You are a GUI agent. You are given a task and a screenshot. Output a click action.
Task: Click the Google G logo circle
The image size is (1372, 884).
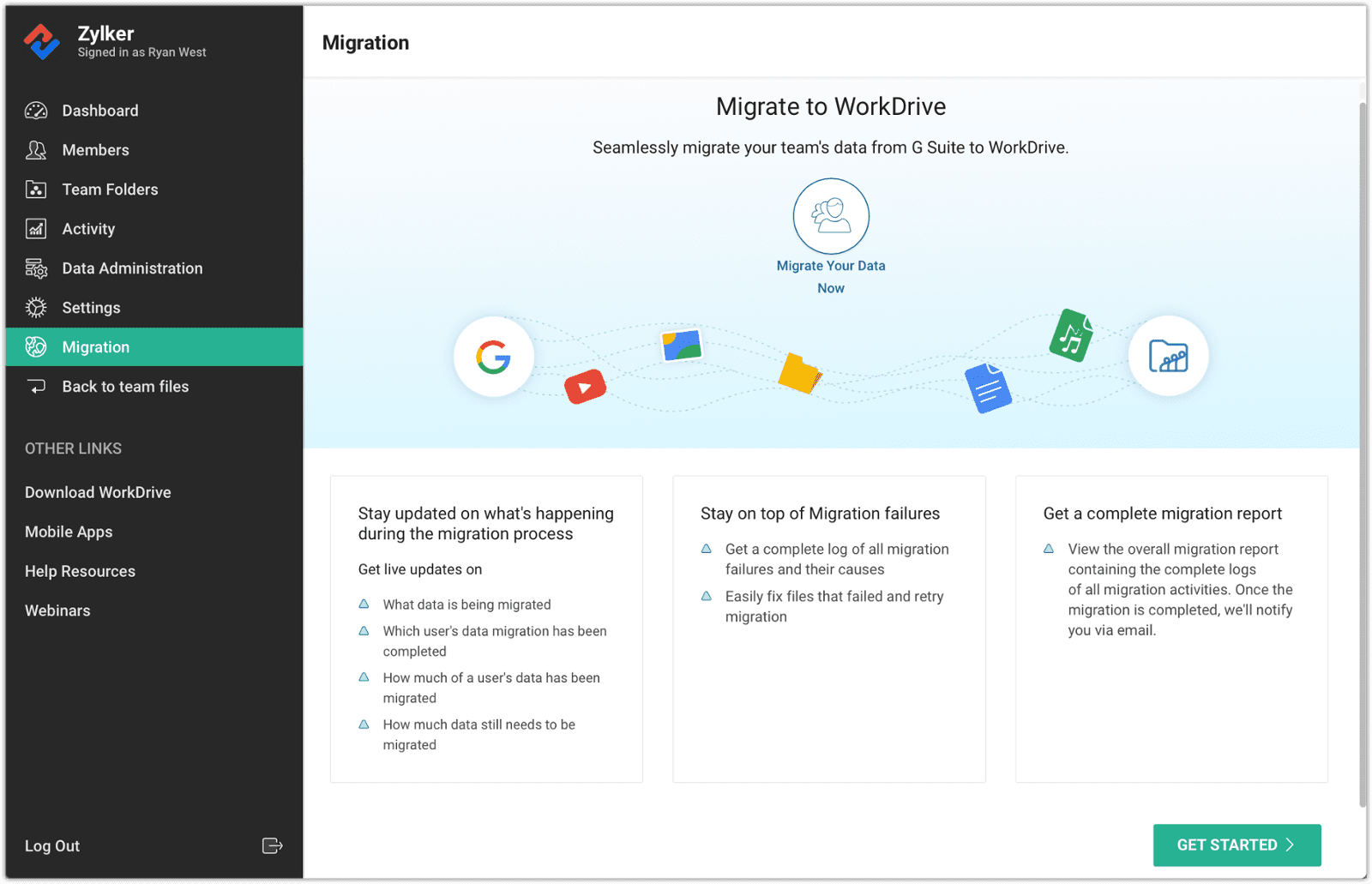pos(494,357)
